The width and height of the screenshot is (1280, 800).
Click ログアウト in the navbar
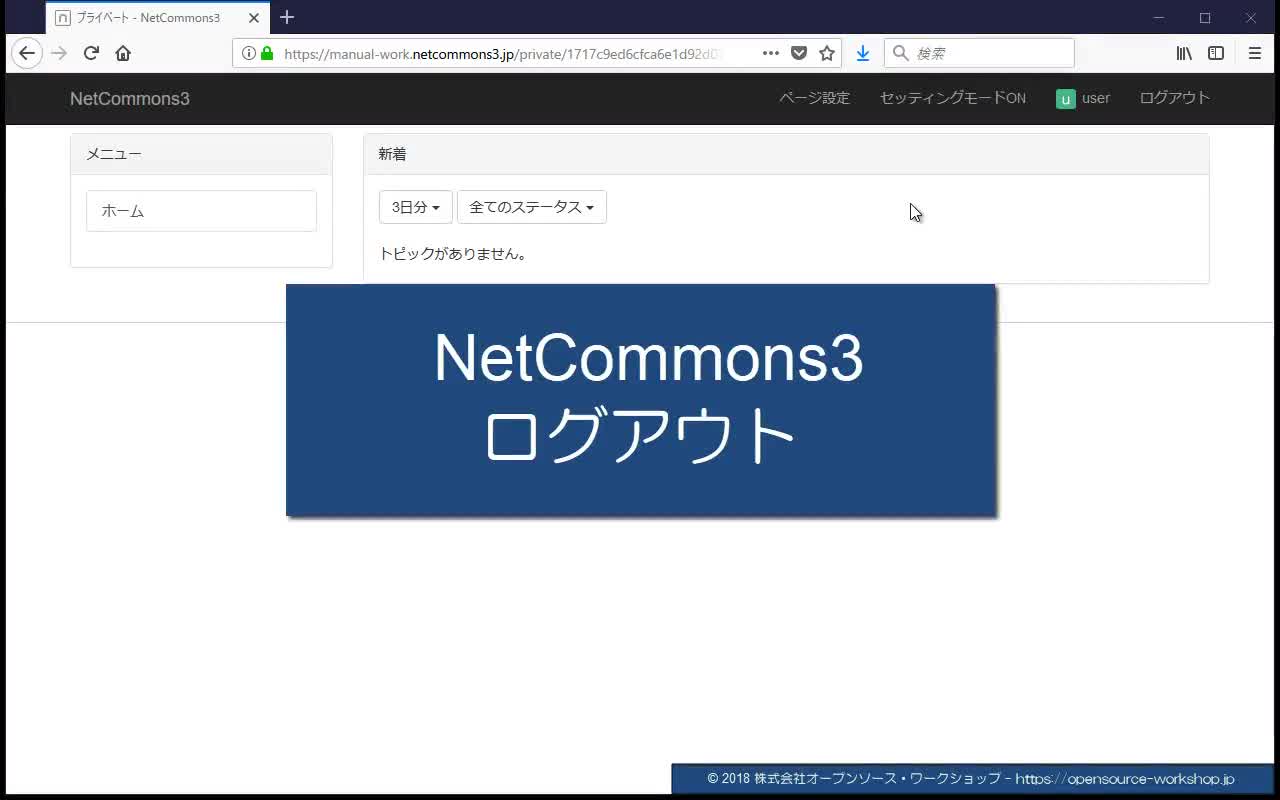click(1175, 98)
